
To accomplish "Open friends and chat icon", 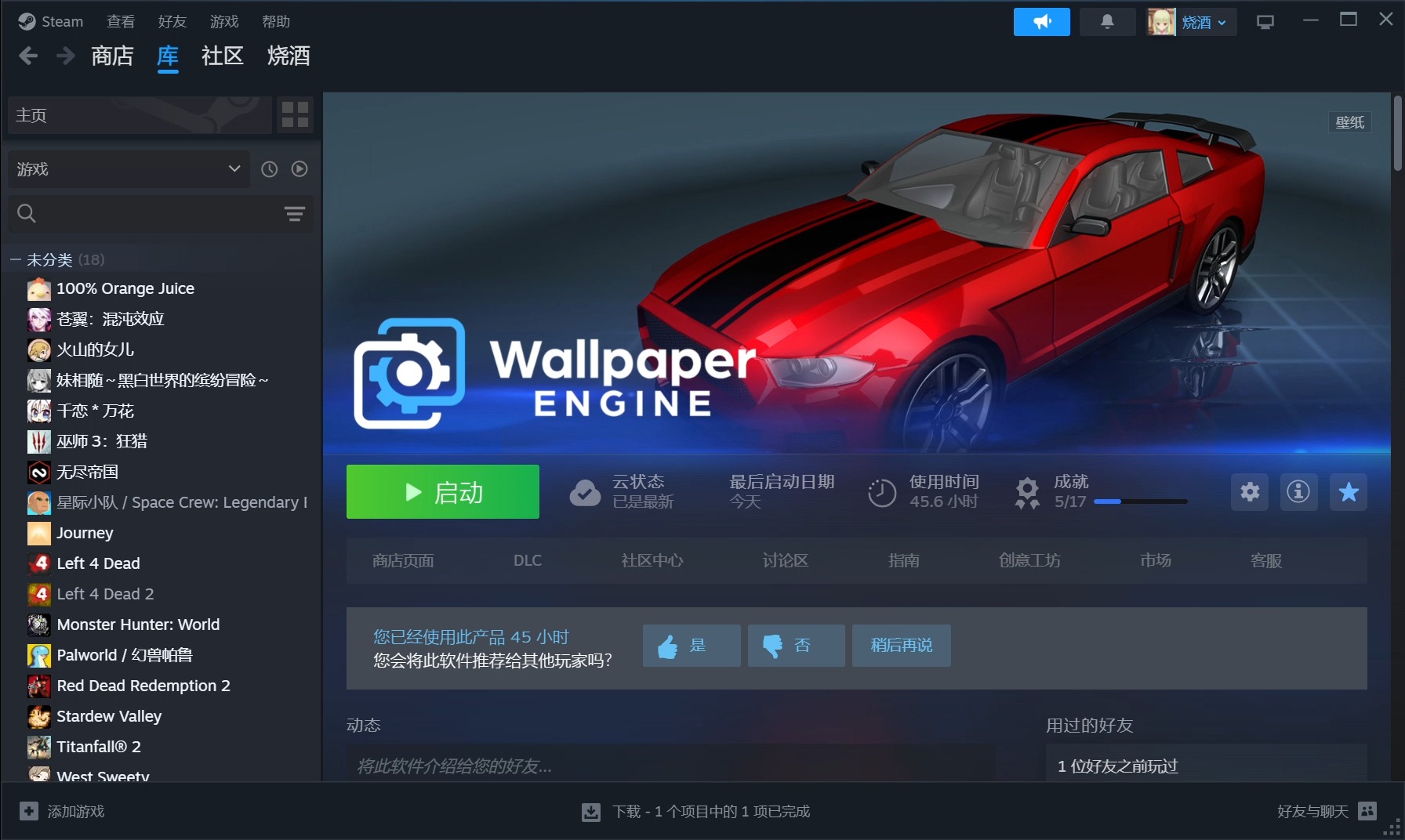I will click(x=1367, y=811).
